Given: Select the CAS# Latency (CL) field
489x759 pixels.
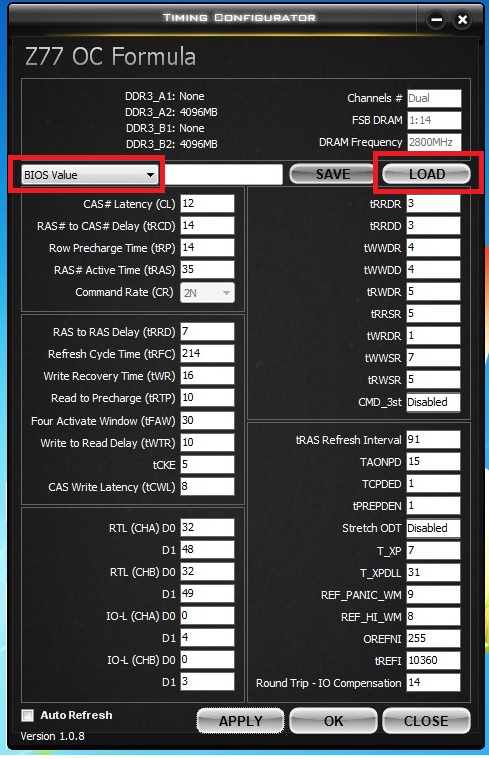Looking at the screenshot, I should click(x=207, y=203).
